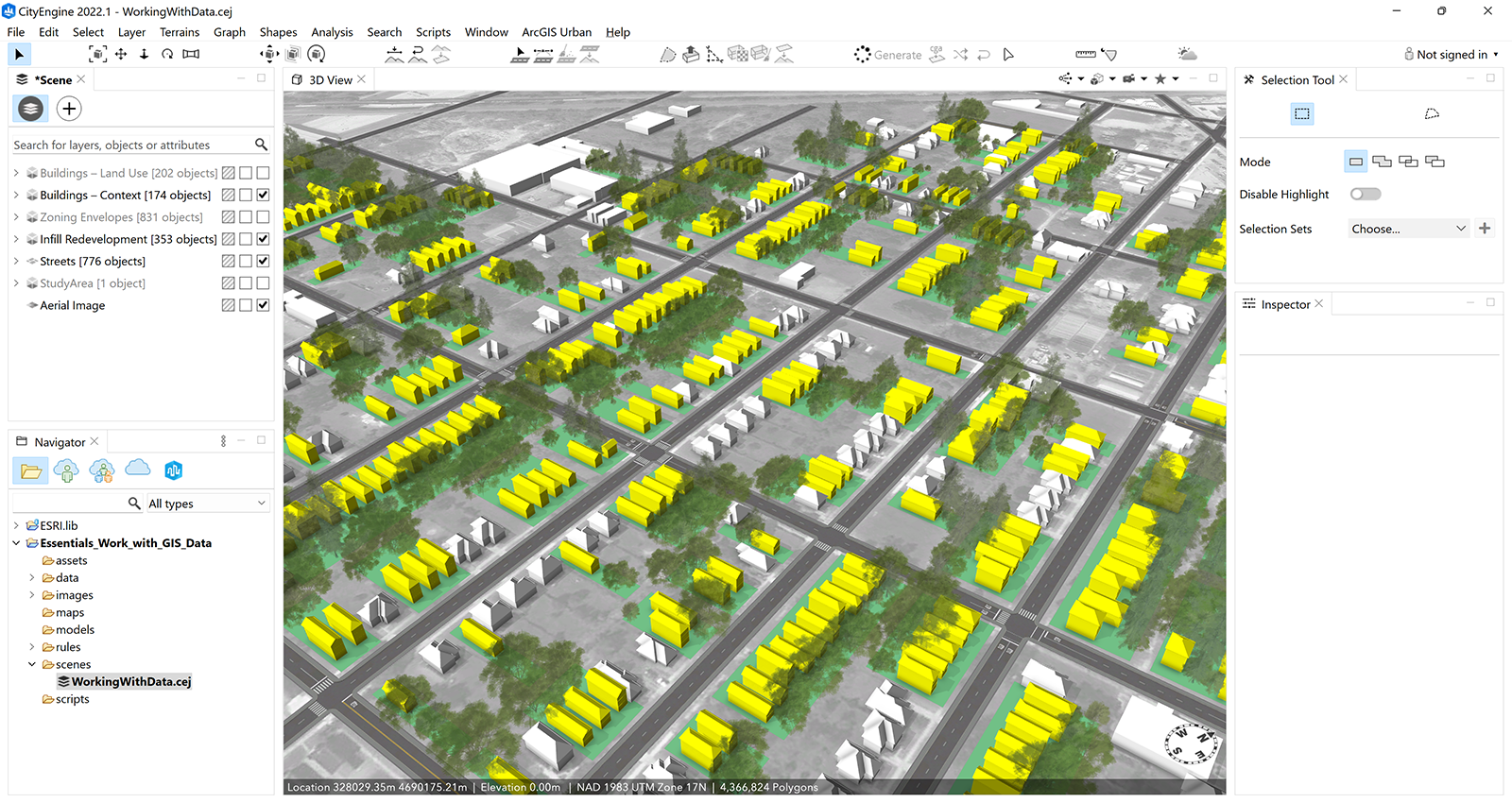Click the layers view button in Scene panel

pos(31,109)
